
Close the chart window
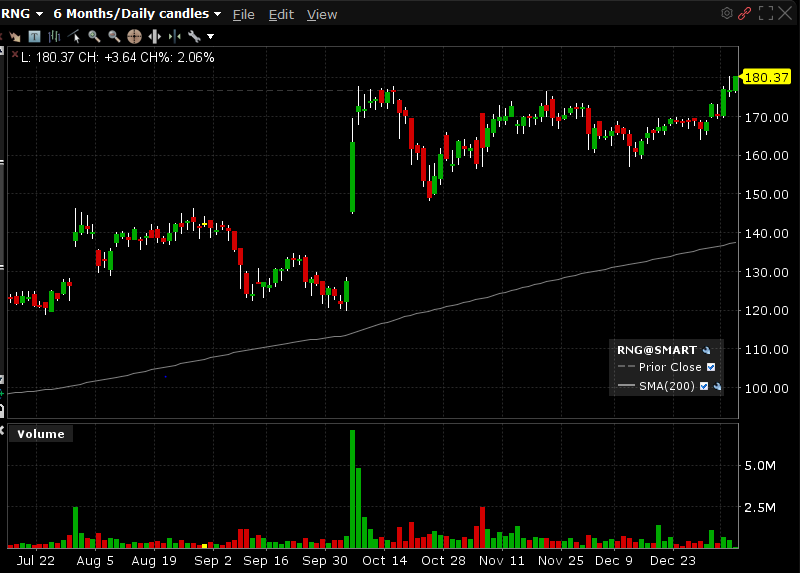pos(785,13)
